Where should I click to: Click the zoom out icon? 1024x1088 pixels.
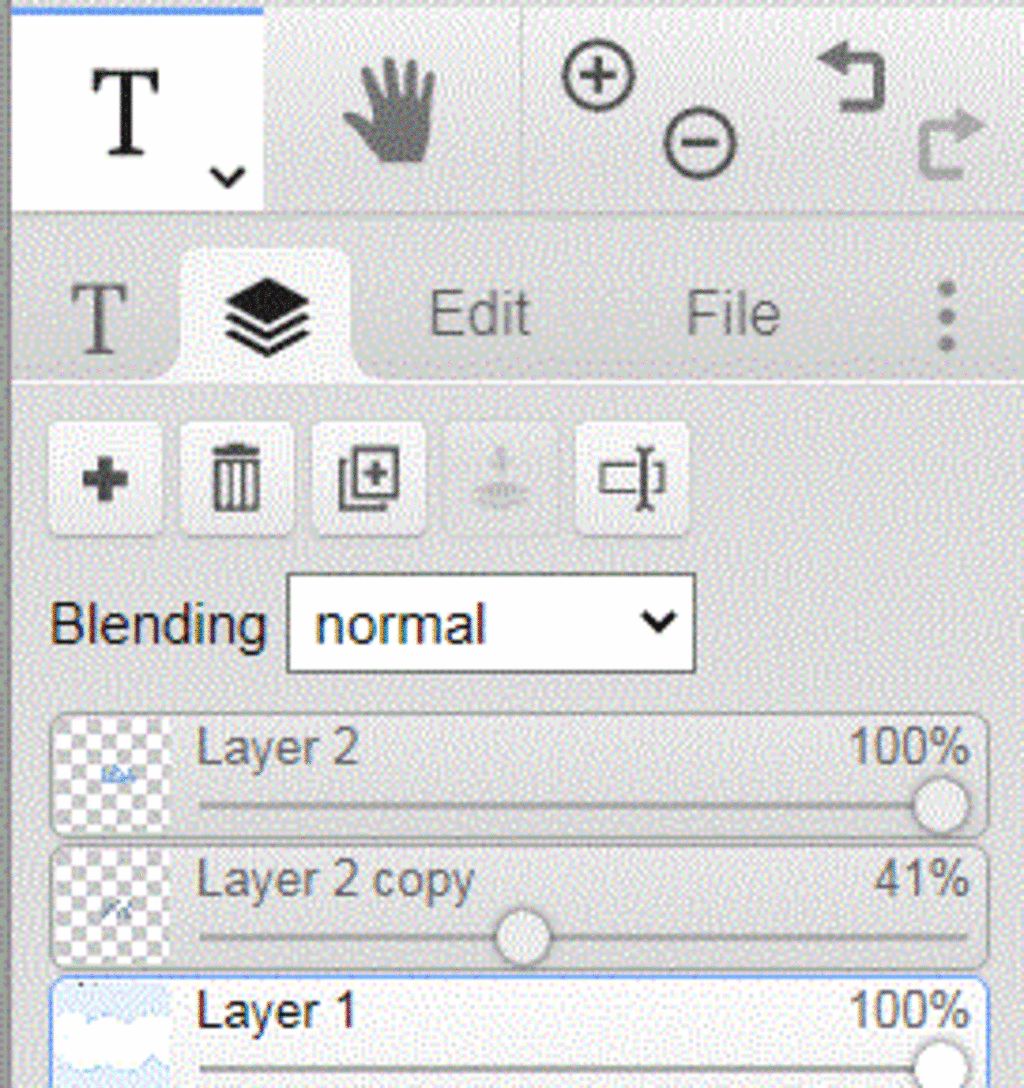click(700, 143)
